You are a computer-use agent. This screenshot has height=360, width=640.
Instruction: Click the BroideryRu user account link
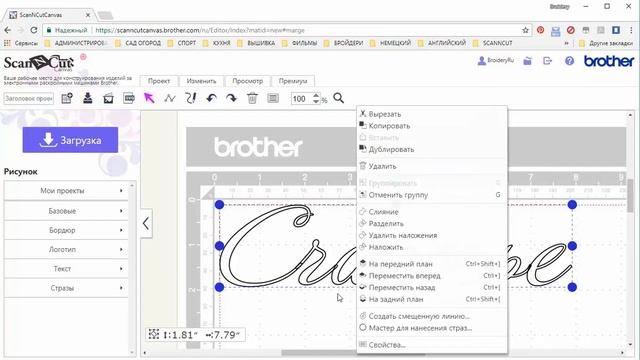pyautogui.click(x=496, y=60)
